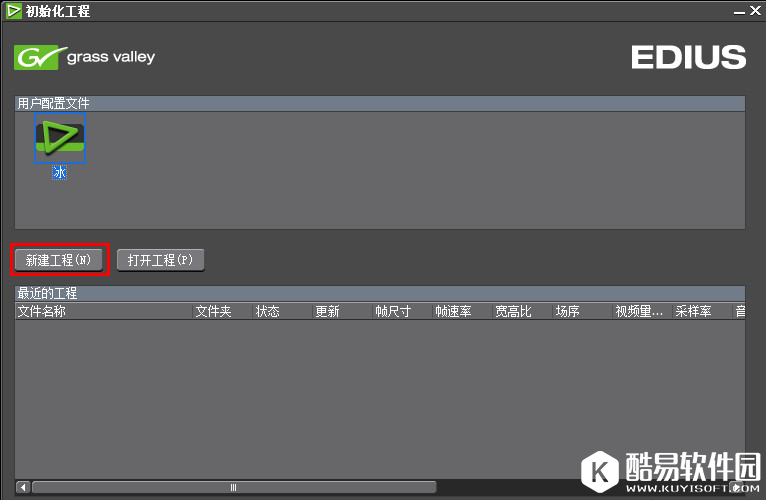Minimize the 初始化工程 window
The image size is (766, 500).
[739, 11]
